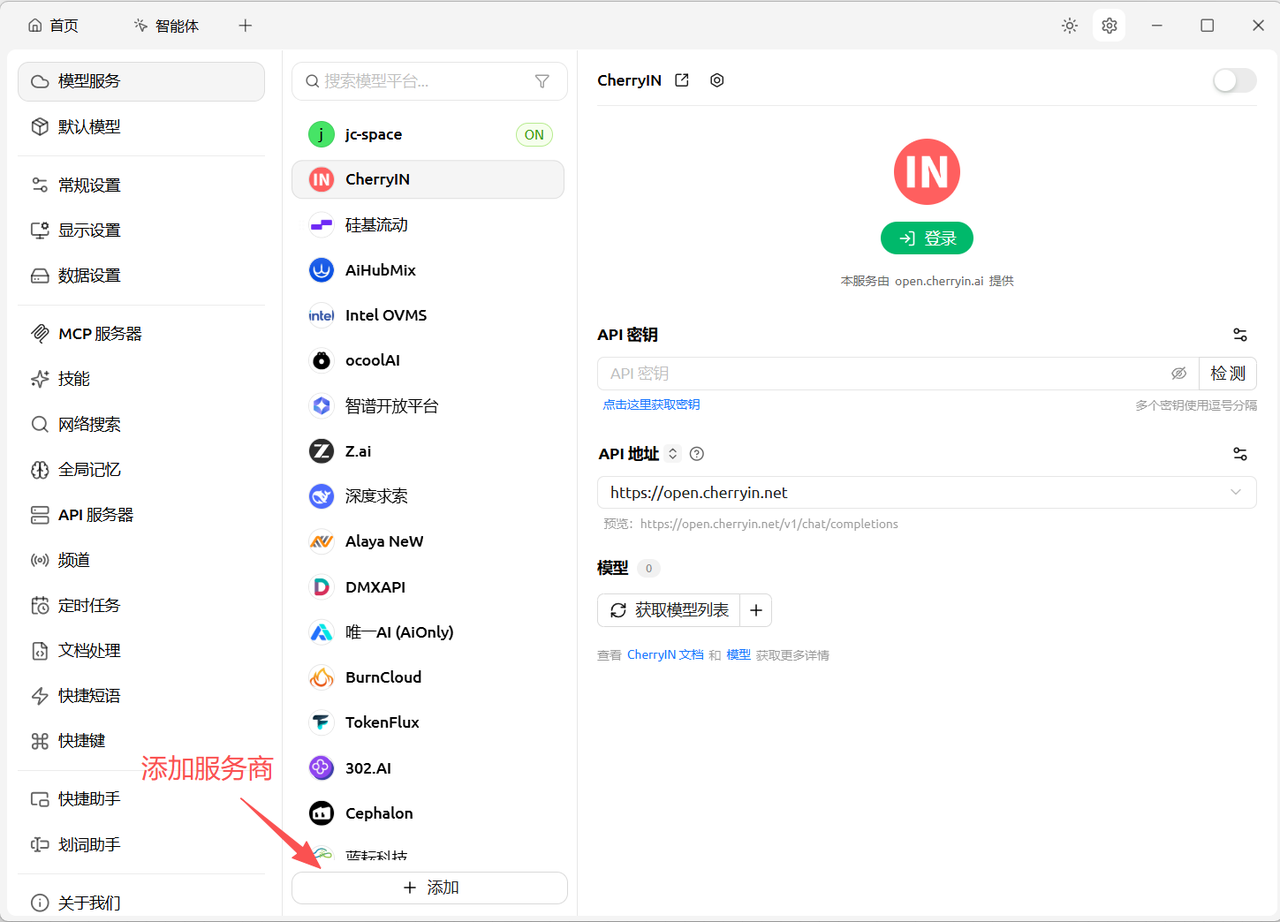
Task: Open 技能 settings section
Action: click(x=141, y=379)
